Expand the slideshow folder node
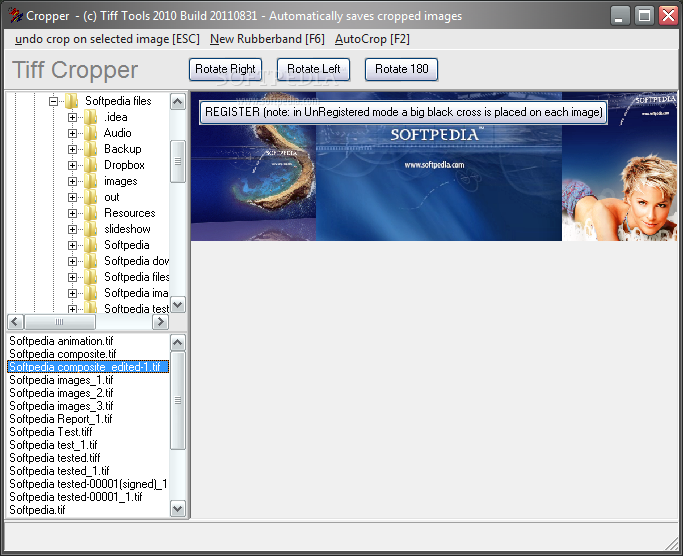Image resolution: width=683 pixels, height=556 pixels. (72, 229)
